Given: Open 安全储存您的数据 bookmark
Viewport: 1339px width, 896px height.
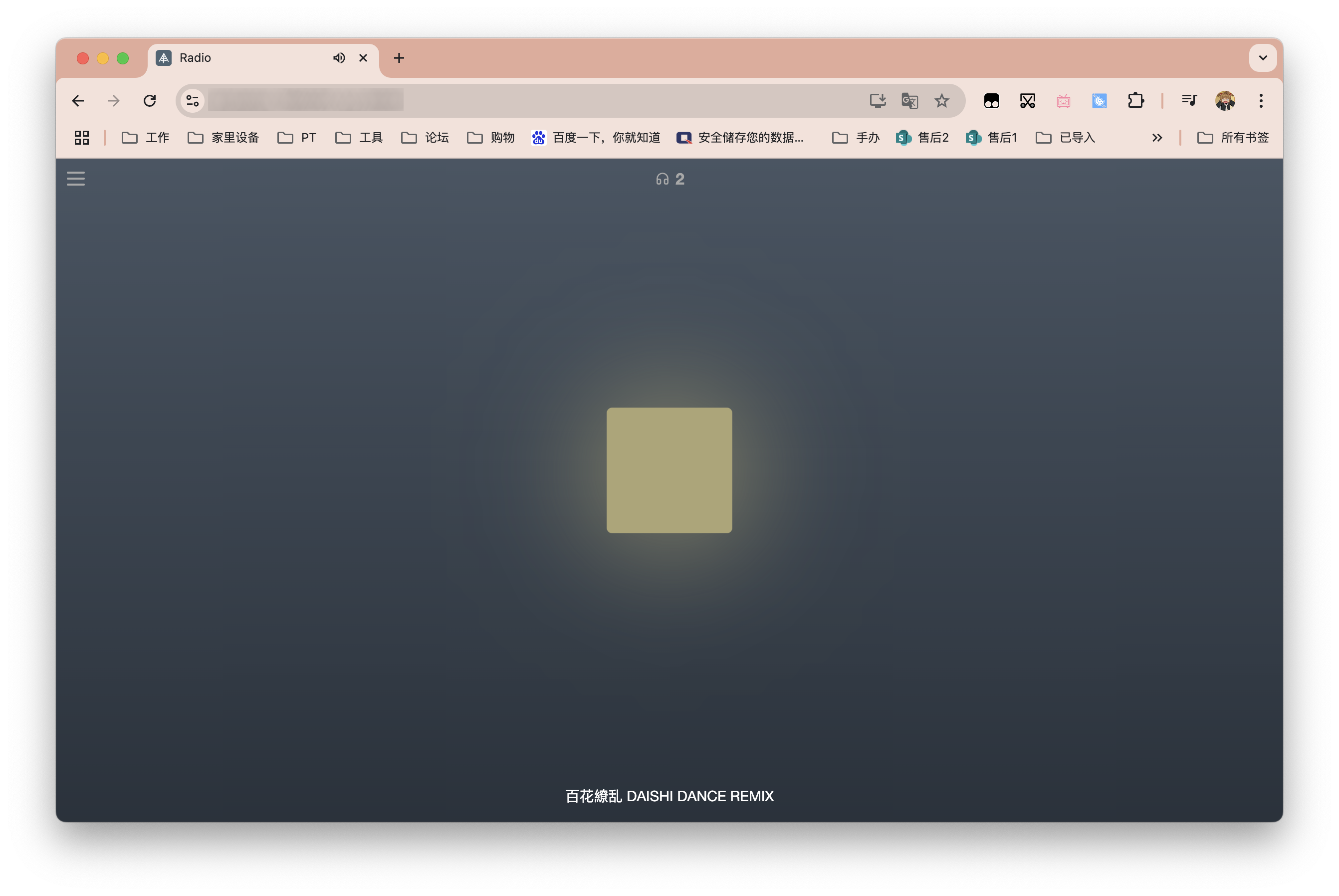Looking at the screenshot, I should pos(740,138).
